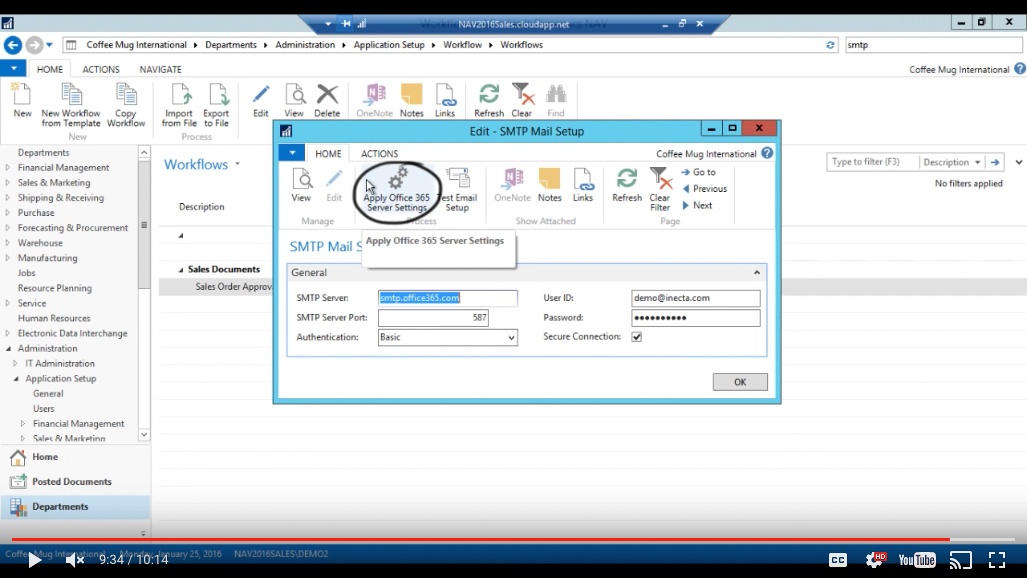Image resolution: width=1027 pixels, height=578 pixels.
Task: Click Refresh in the Workflows ribbon
Action: click(489, 100)
